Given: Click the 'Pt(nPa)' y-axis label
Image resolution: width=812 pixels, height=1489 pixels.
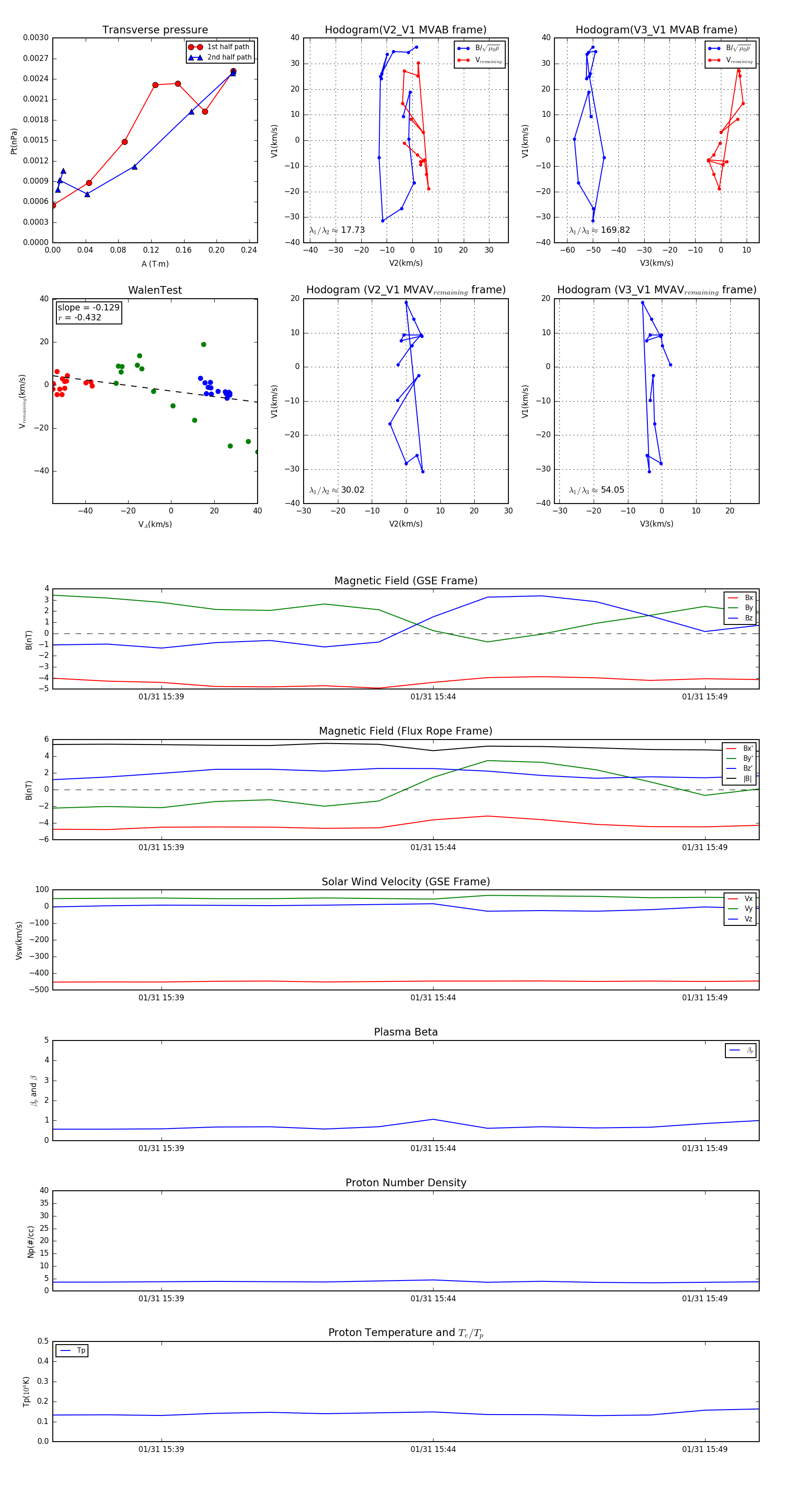Looking at the screenshot, I should 14,140.
